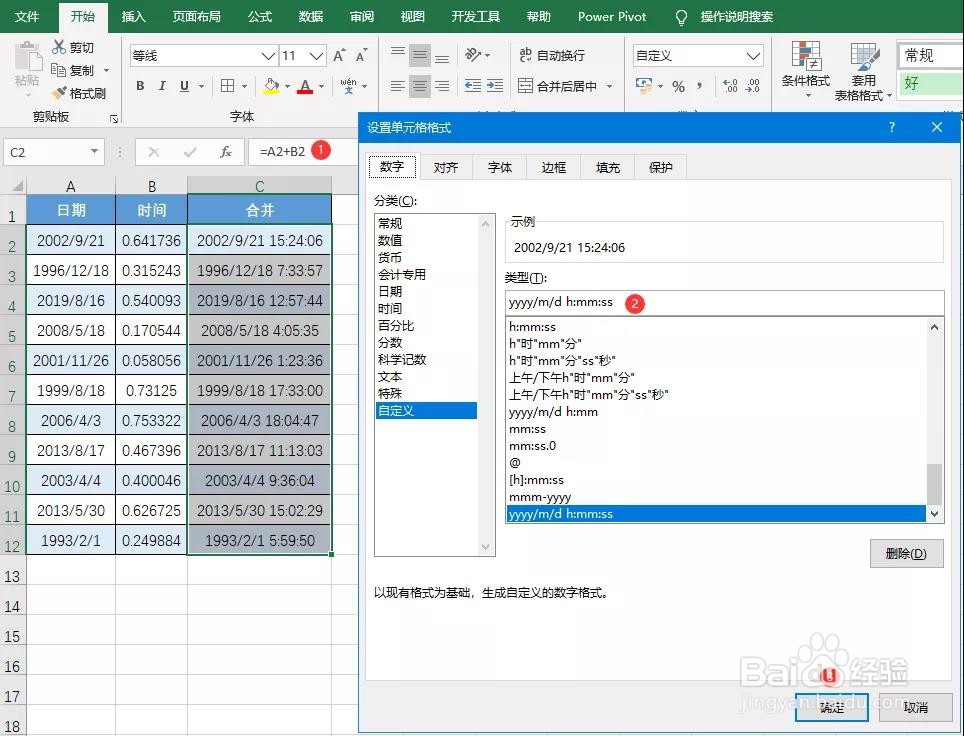This screenshot has width=964, height=736.
Task: Click the 确定 OK button
Action: tap(831, 708)
